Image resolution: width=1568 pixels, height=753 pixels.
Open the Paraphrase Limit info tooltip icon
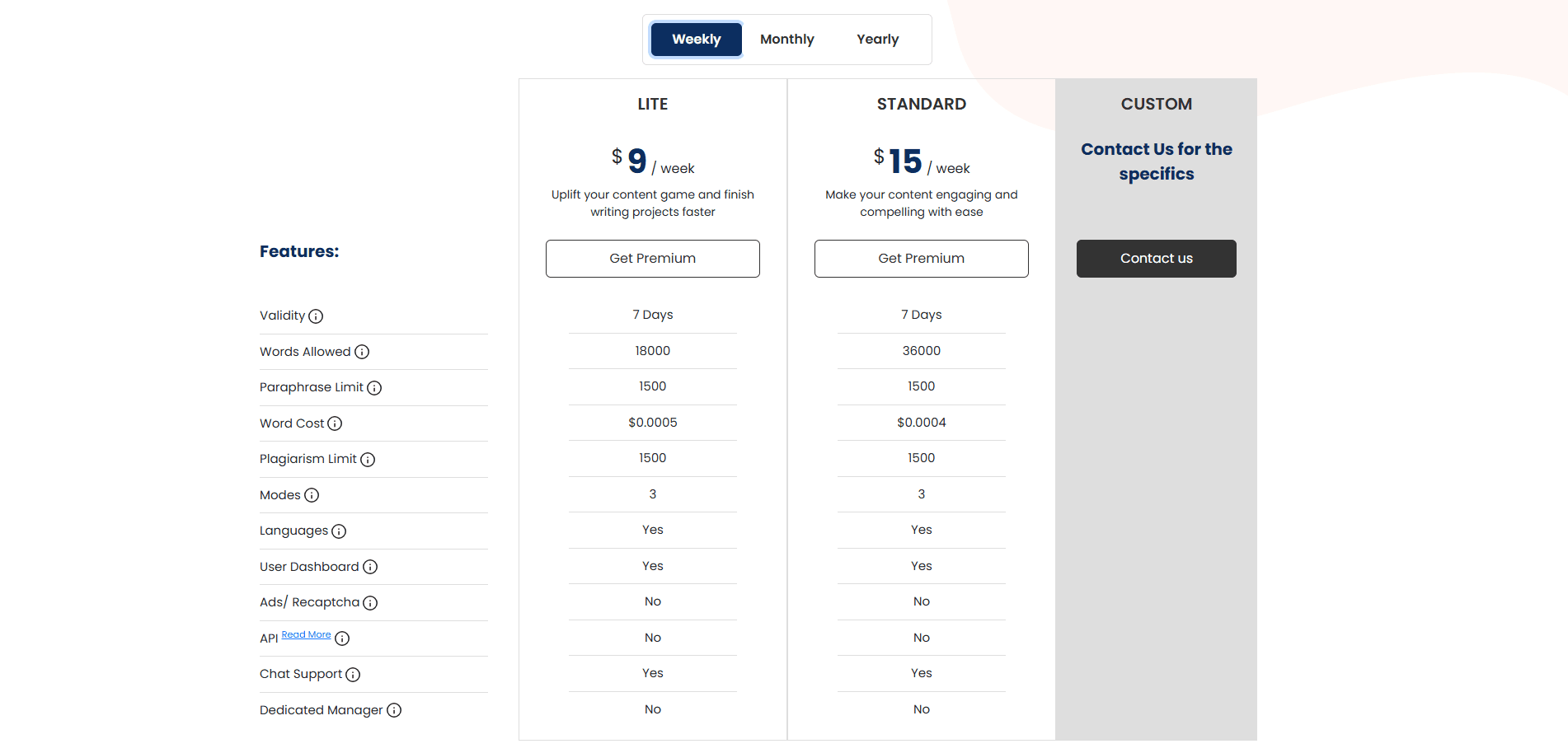[x=374, y=388]
